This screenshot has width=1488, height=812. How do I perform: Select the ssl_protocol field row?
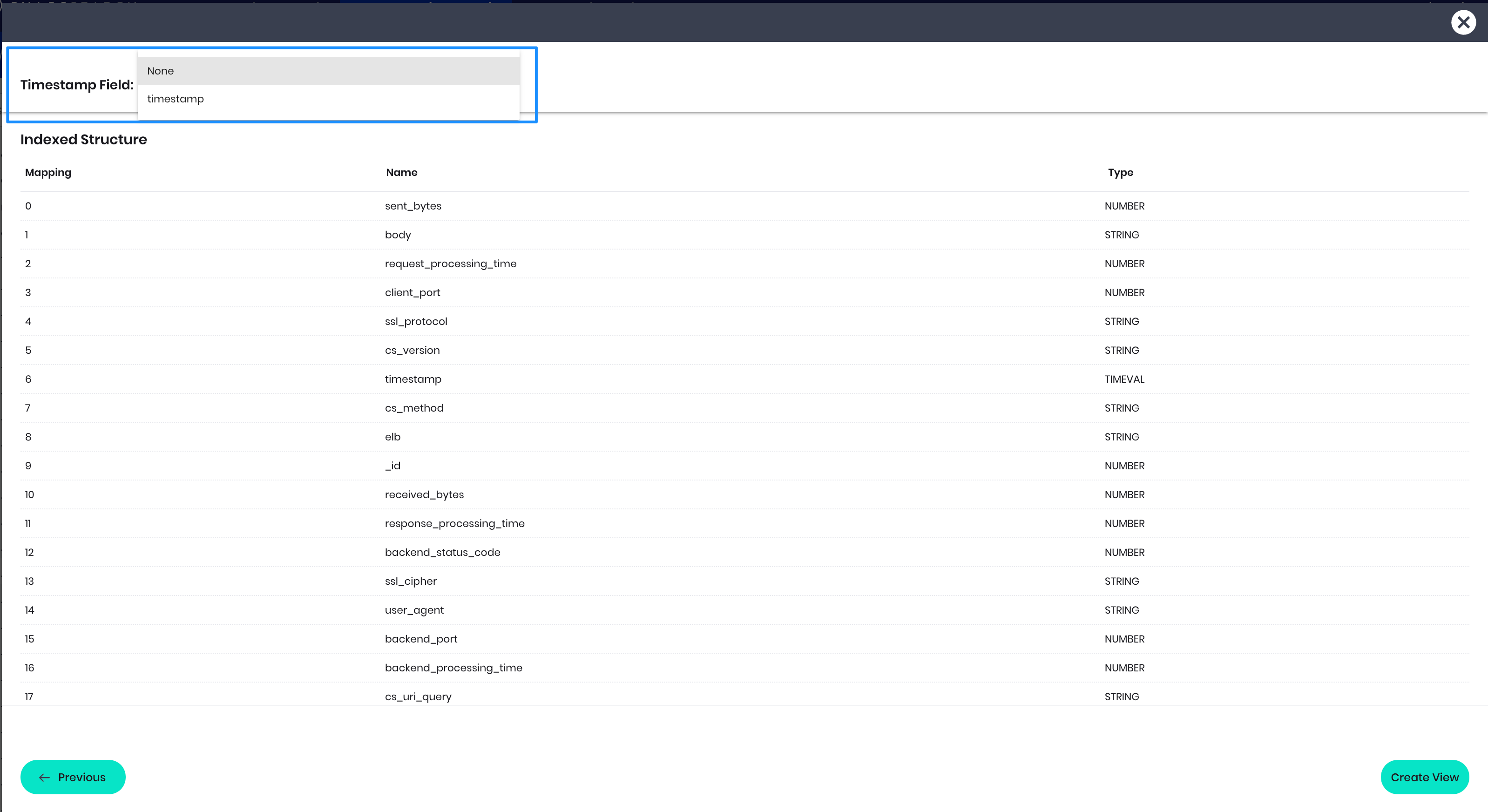pyautogui.click(x=416, y=322)
